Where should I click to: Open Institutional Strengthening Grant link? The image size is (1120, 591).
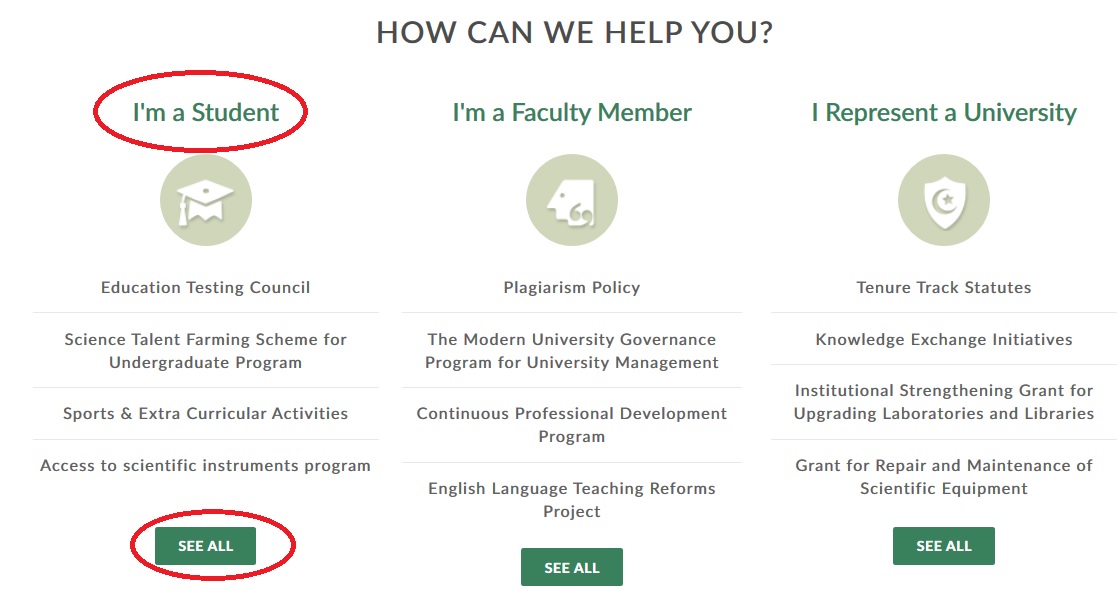point(943,402)
